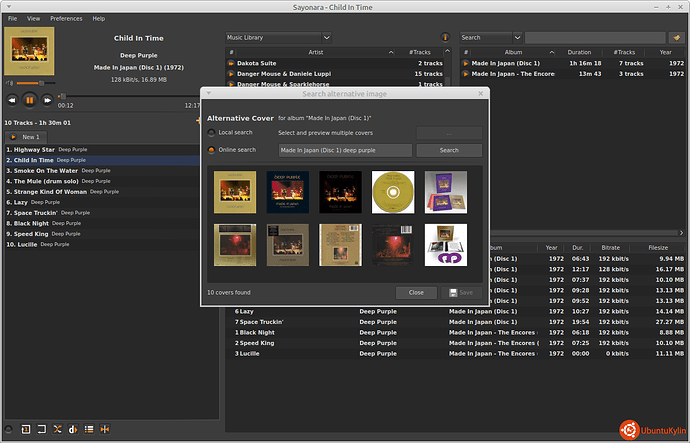Open the dialog window menu arrow
Viewport: 690px width, 443px height.
pyautogui.click(x=209, y=93)
